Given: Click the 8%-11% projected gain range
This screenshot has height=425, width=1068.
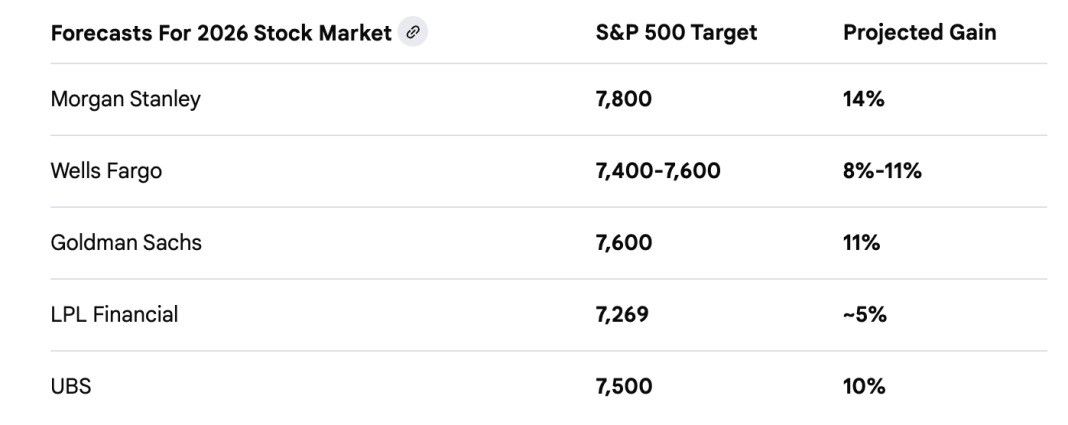Looking at the screenshot, I should click(882, 171).
